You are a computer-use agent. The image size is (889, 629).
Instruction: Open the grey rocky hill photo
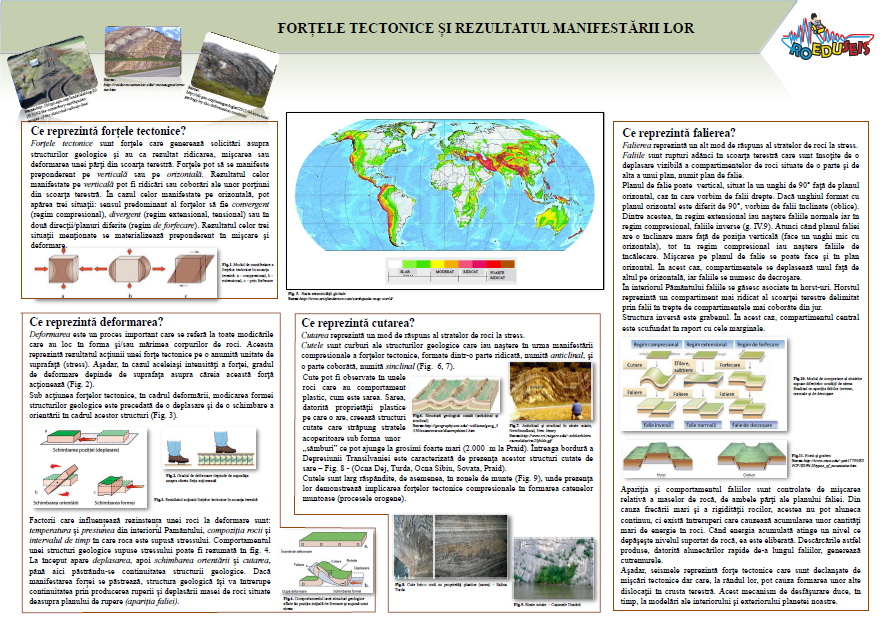234,70
